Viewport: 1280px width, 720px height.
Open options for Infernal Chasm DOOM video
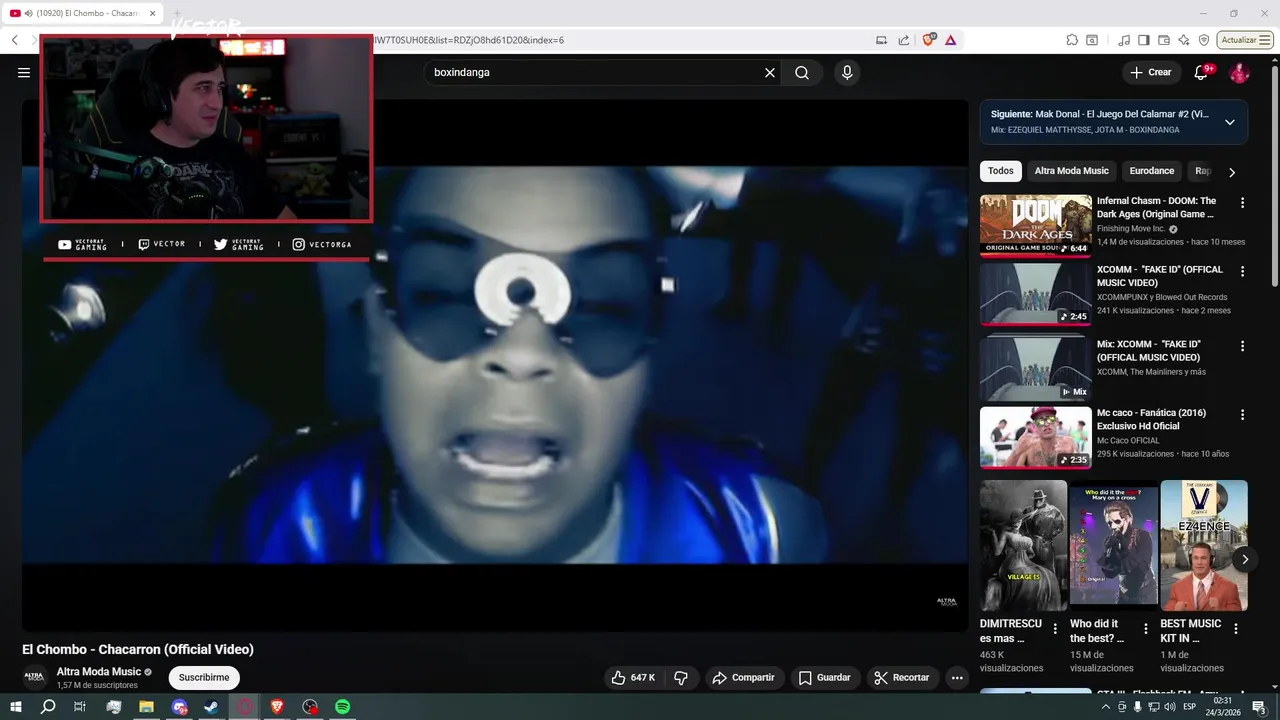[1243, 203]
